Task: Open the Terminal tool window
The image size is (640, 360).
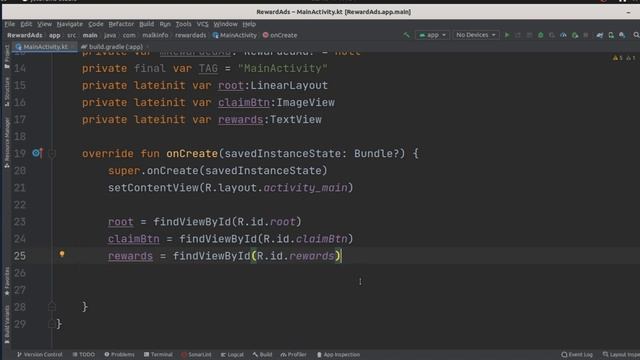Action: (x=158, y=355)
